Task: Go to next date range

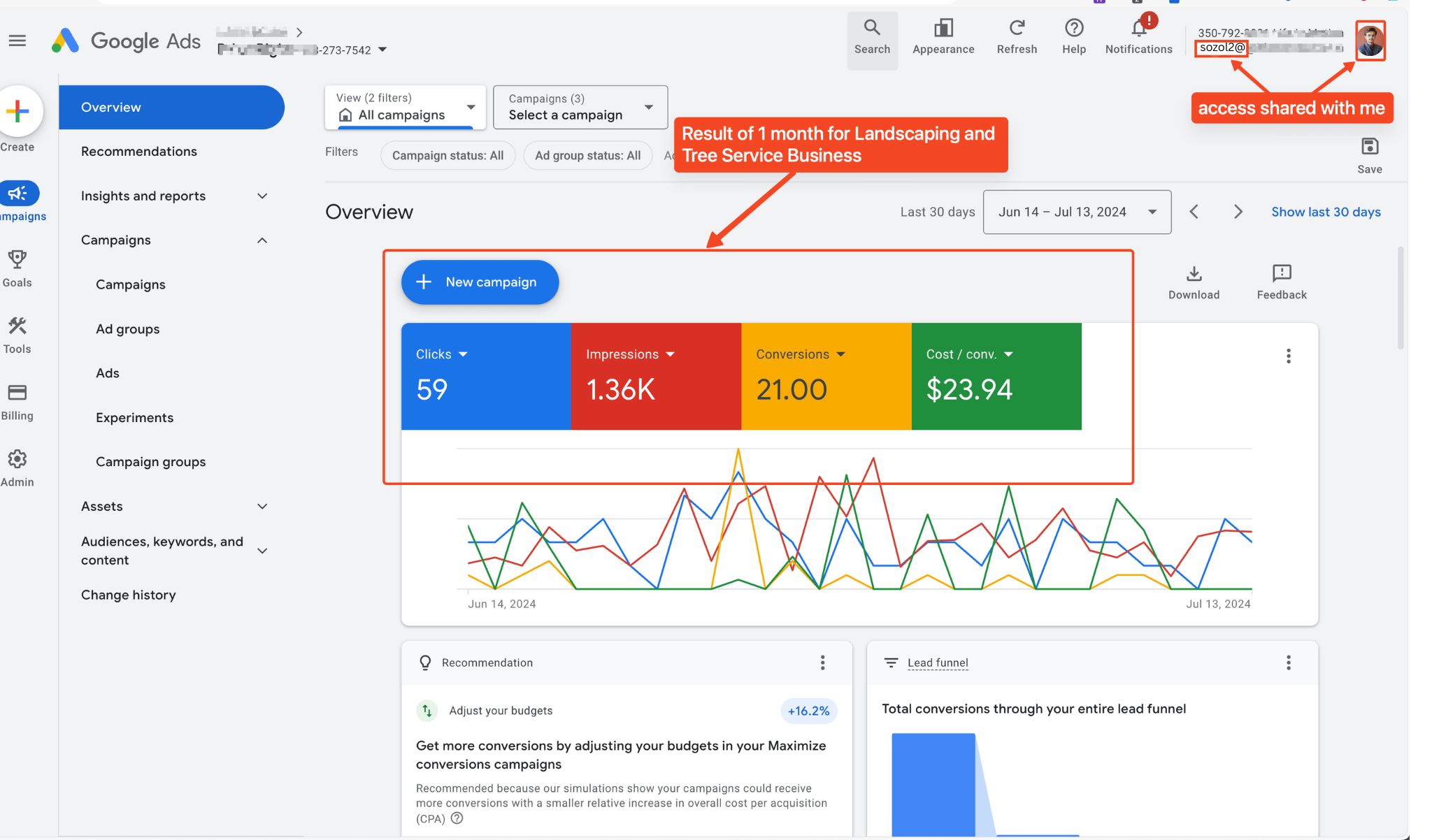Action: [x=1238, y=212]
